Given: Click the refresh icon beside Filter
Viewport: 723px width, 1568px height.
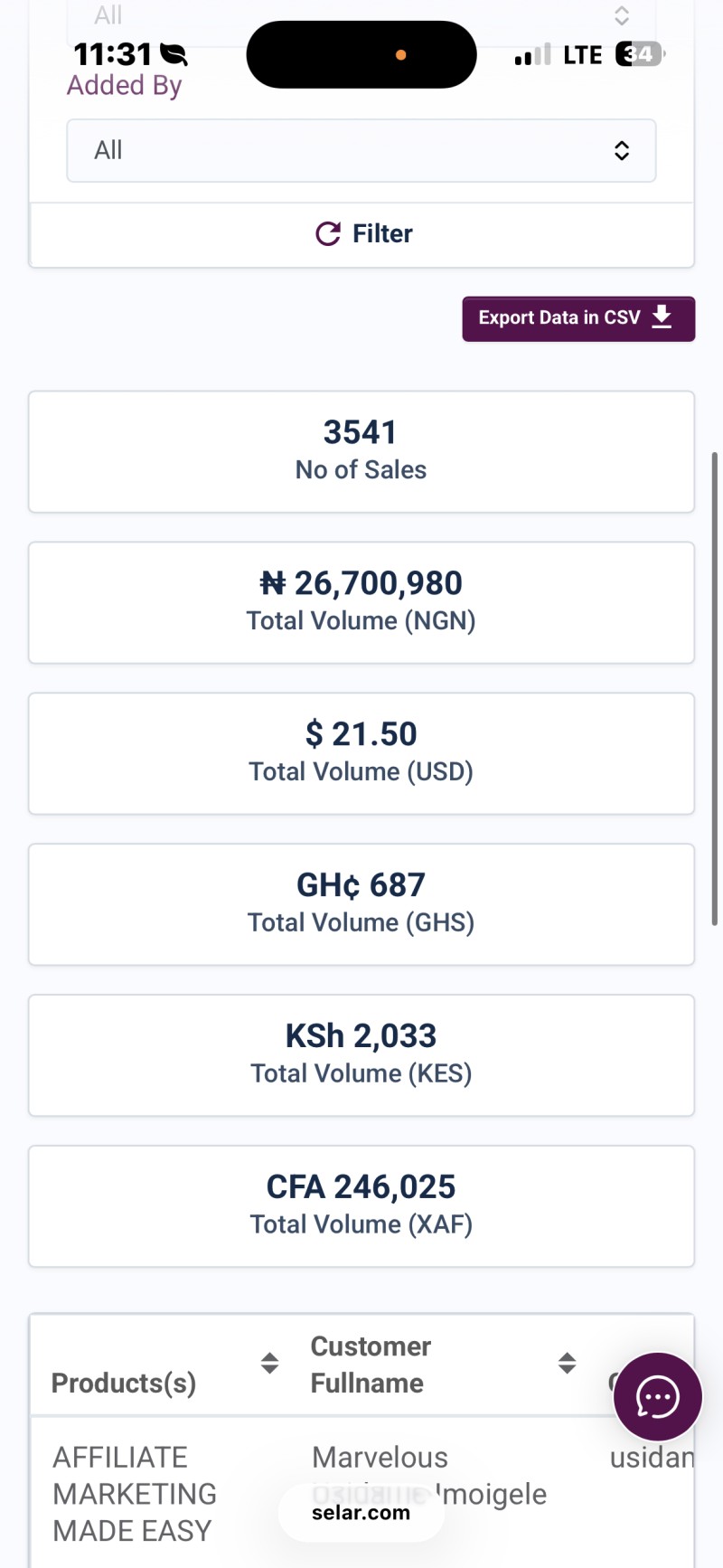Looking at the screenshot, I should pos(328,234).
